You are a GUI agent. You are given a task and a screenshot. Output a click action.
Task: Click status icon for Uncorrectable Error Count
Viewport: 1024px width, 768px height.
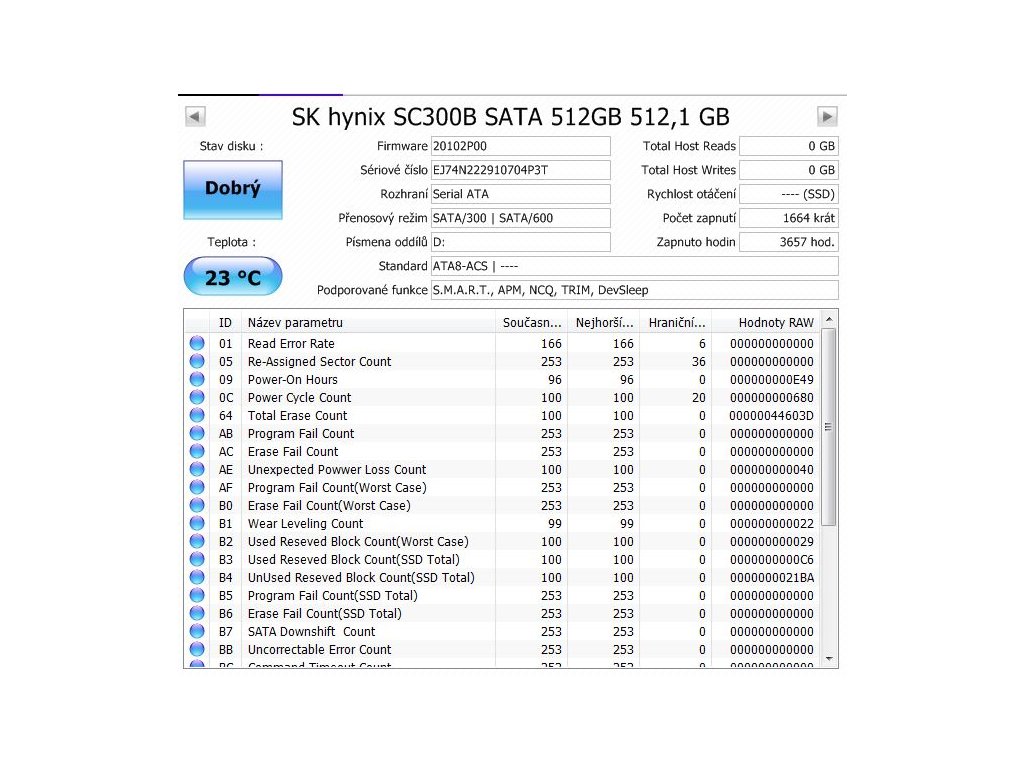(x=197, y=649)
